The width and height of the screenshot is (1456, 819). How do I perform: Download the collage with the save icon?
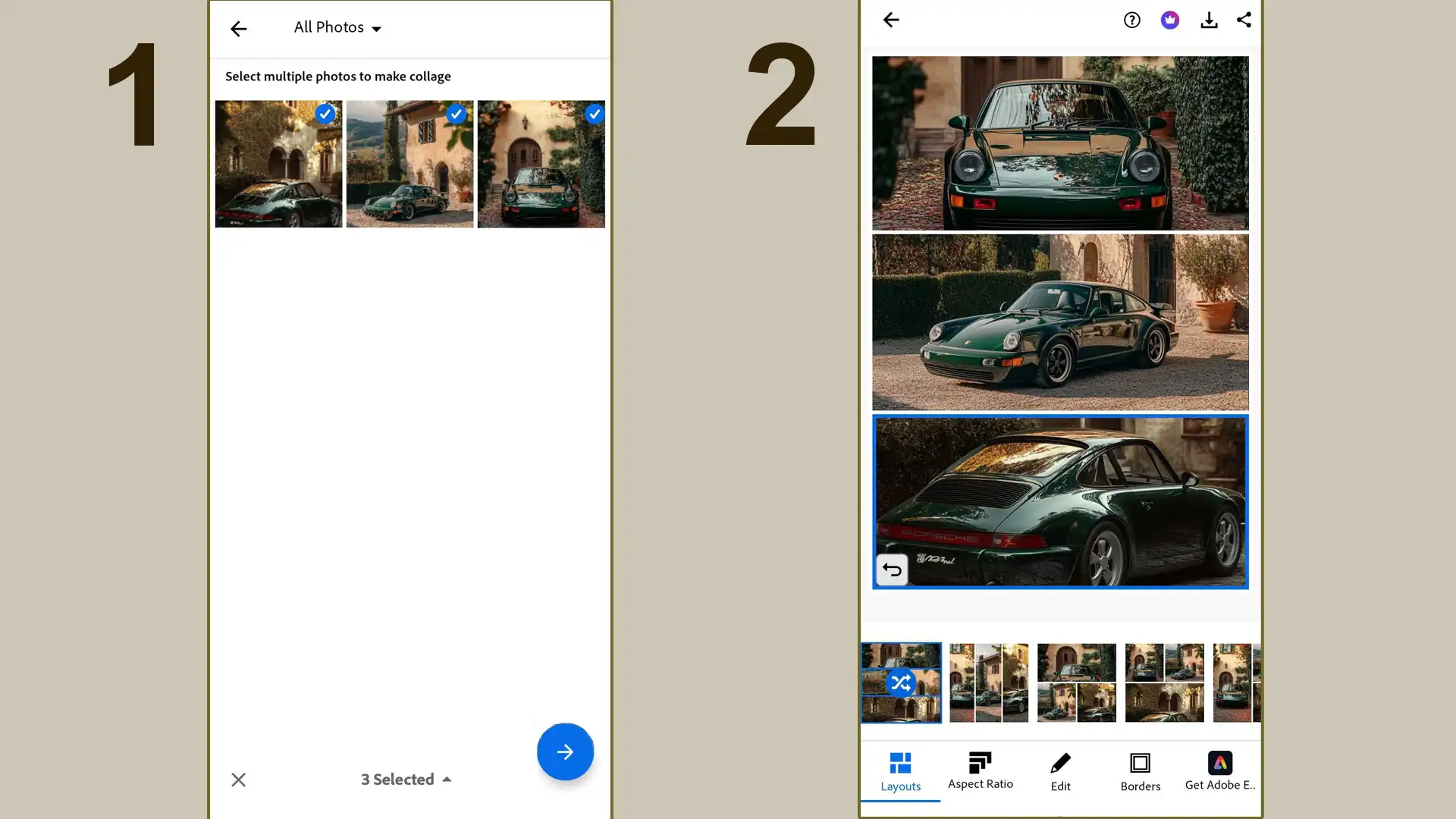(x=1209, y=20)
